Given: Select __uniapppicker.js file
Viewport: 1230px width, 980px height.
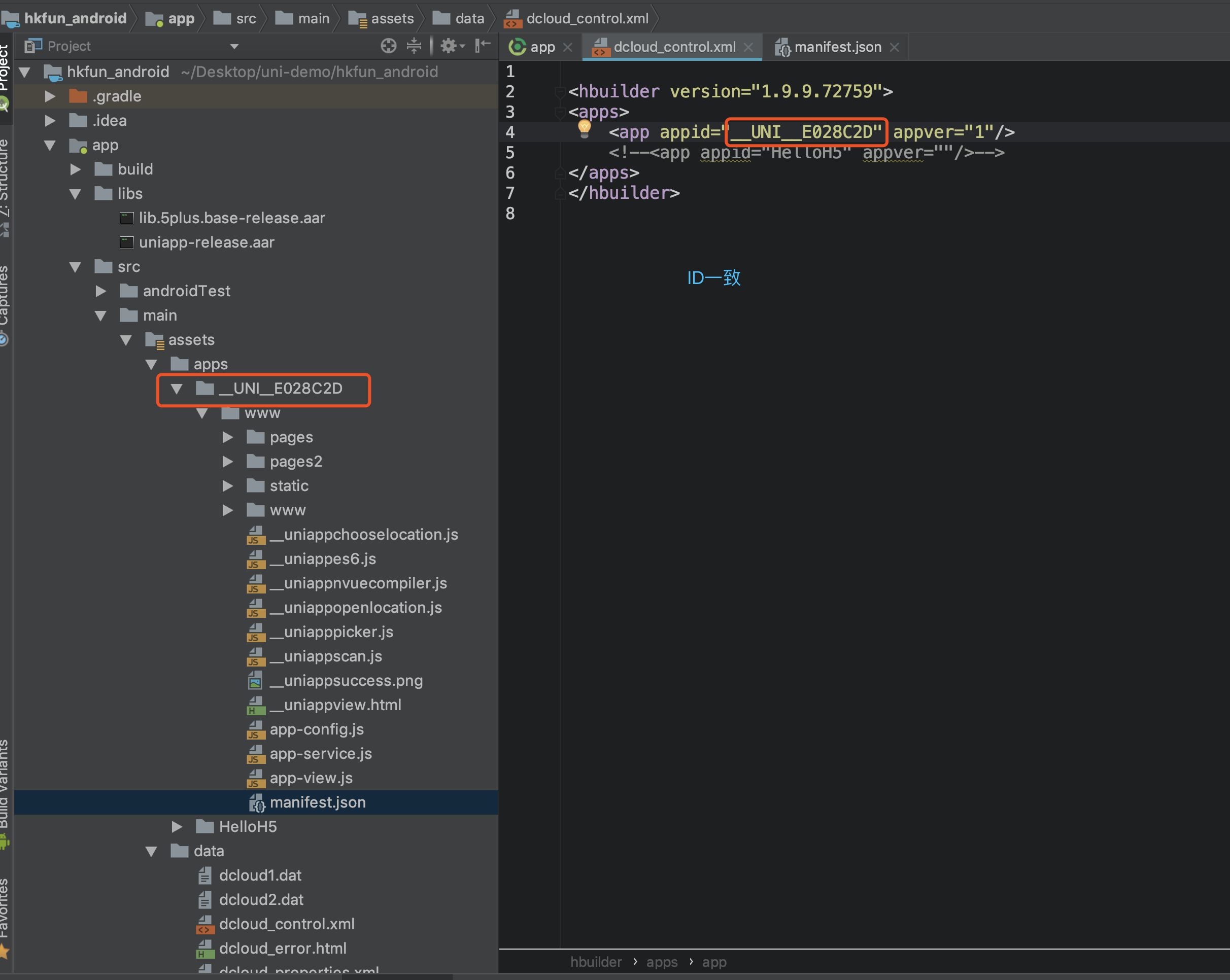Looking at the screenshot, I should [320, 632].
